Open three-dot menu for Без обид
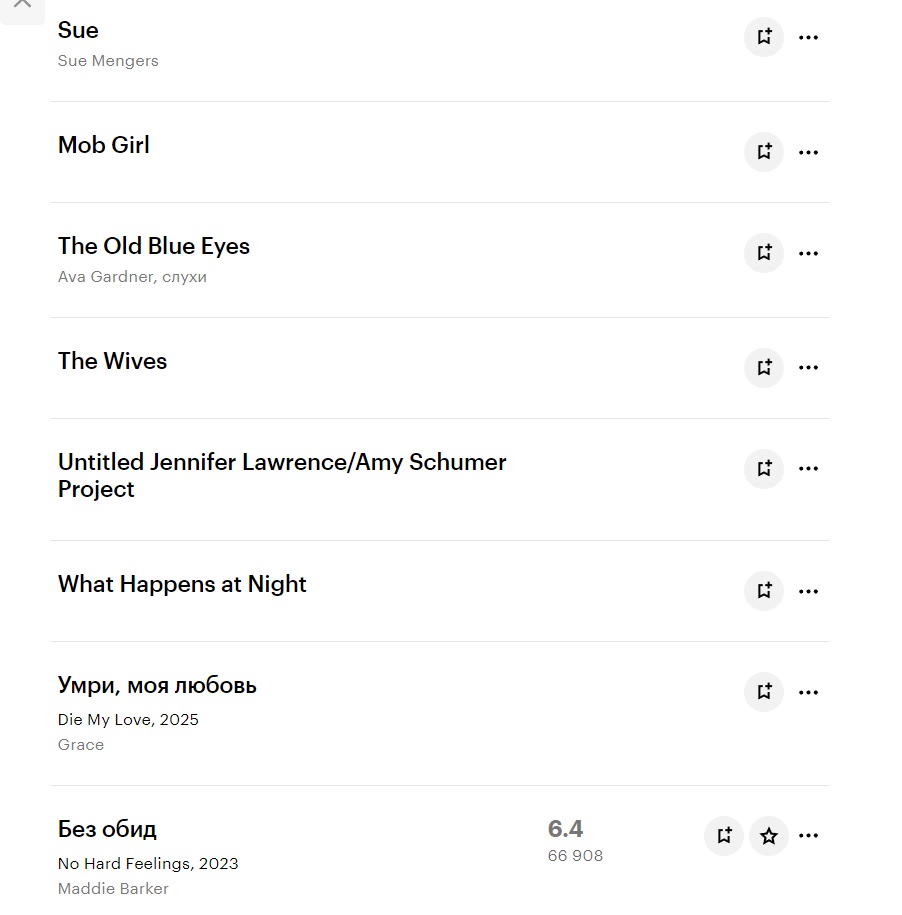The width and height of the screenshot is (902, 915). click(x=809, y=836)
